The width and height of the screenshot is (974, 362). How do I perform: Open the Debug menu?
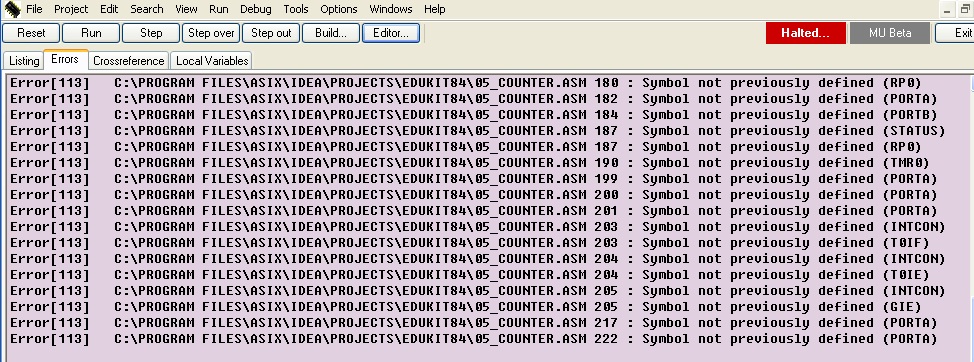pyautogui.click(x=256, y=9)
